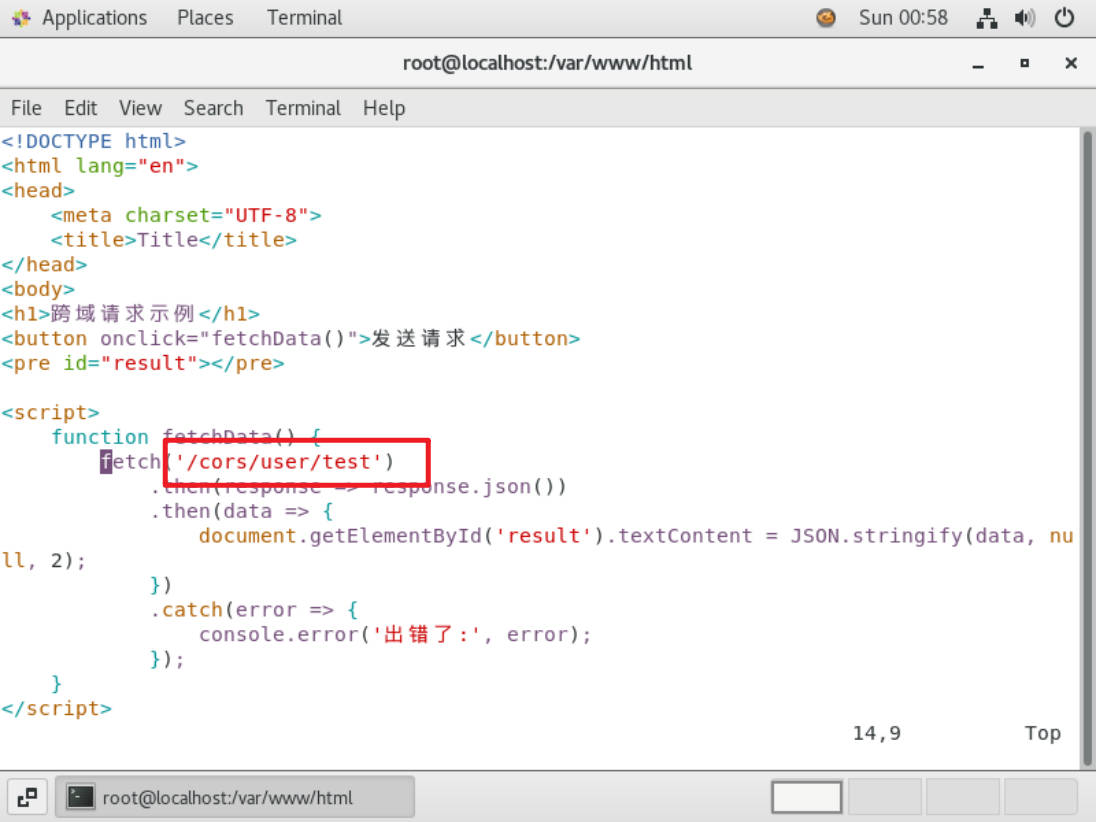Screen dimensions: 1096x822
Task: Open the Applications menu in top panel
Action: (81, 18)
